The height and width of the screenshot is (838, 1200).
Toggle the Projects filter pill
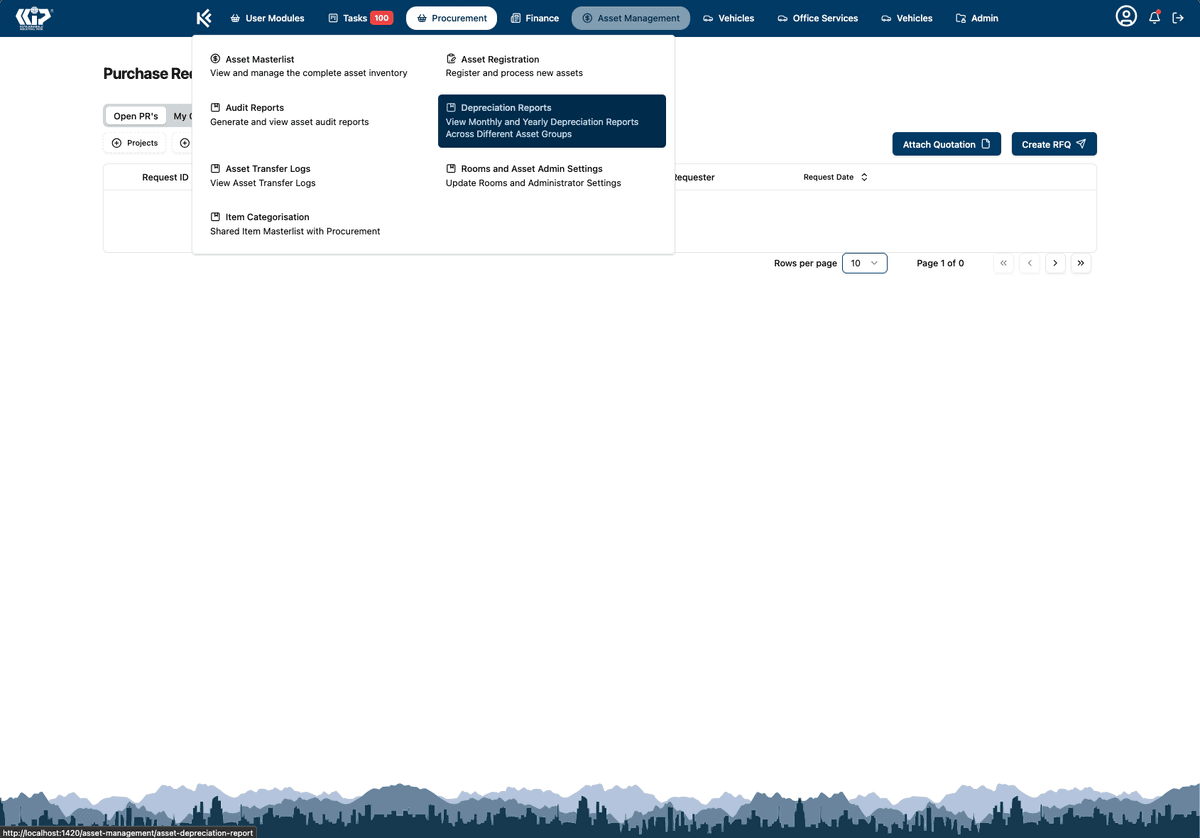coord(135,142)
